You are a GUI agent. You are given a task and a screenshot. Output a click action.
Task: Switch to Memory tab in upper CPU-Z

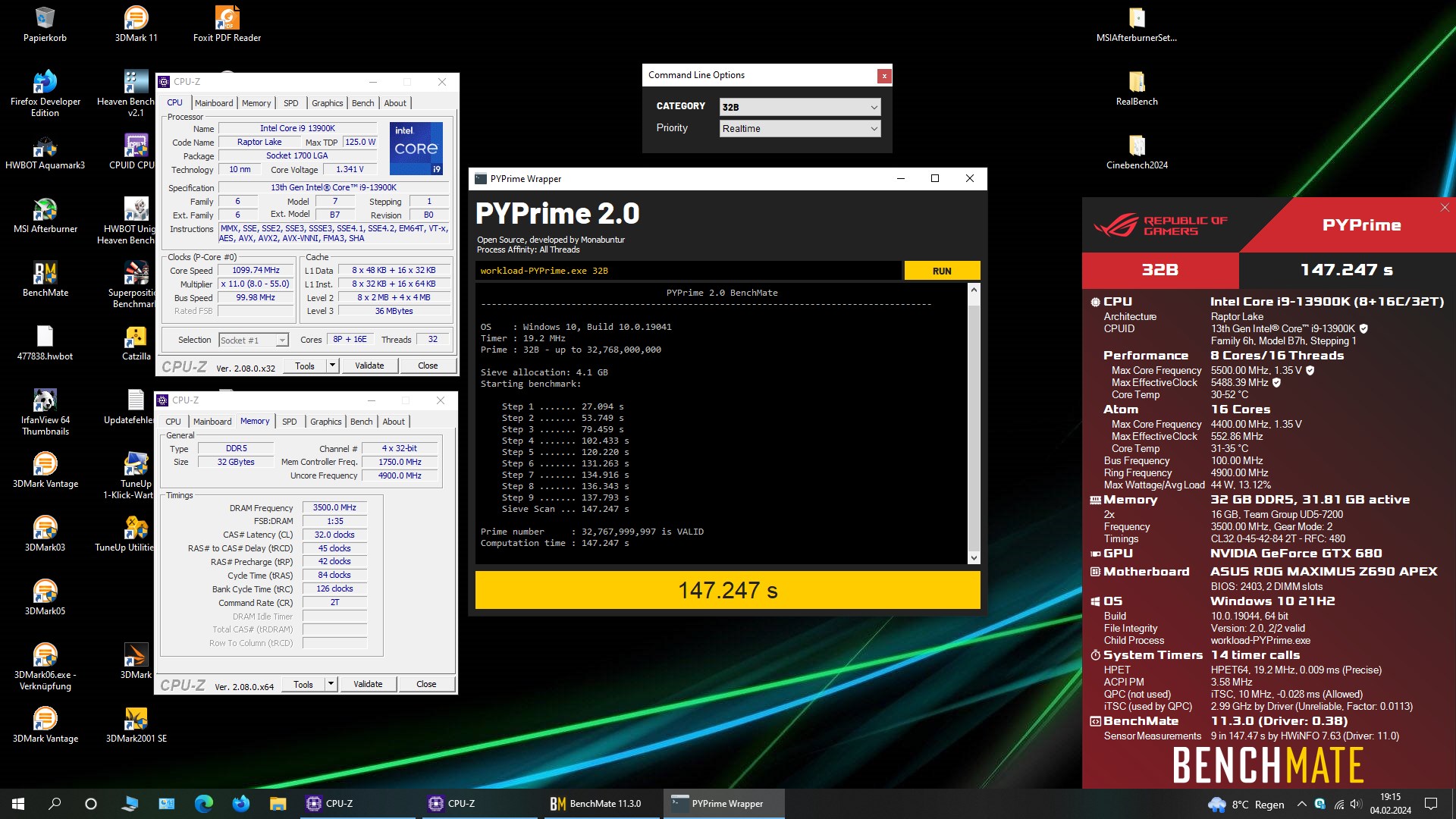[256, 103]
